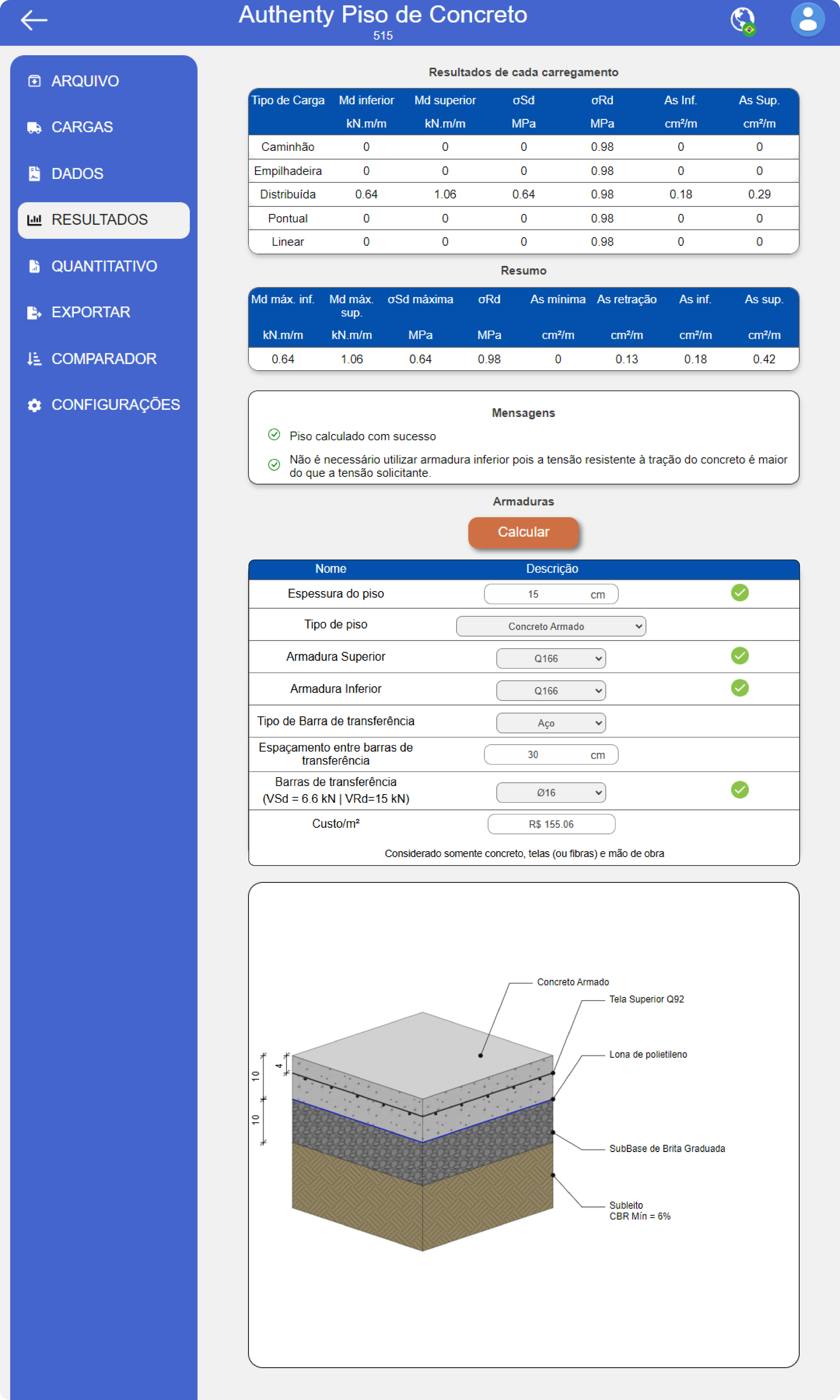Viewport: 840px width, 1400px height.
Task: Click the Distribuída Md superior value 1.06
Action: (x=445, y=194)
